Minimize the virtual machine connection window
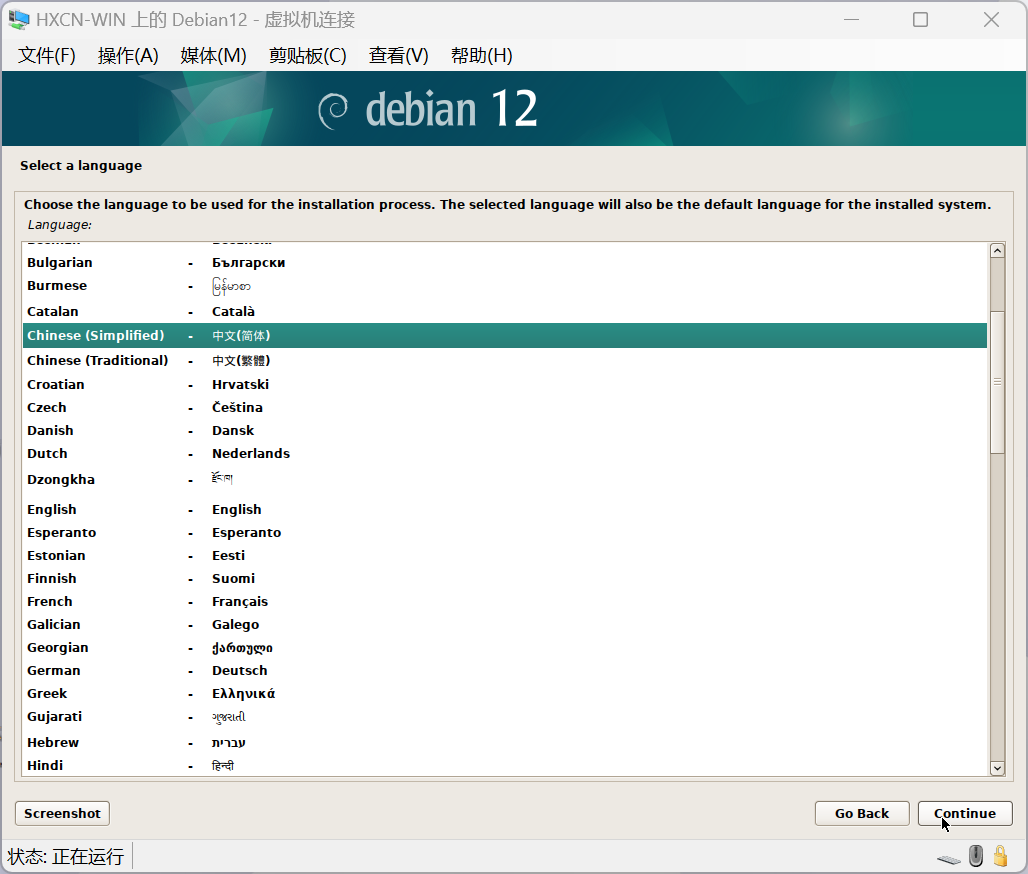The height and width of the screenshot is (874, 1028). pos(851,20)
